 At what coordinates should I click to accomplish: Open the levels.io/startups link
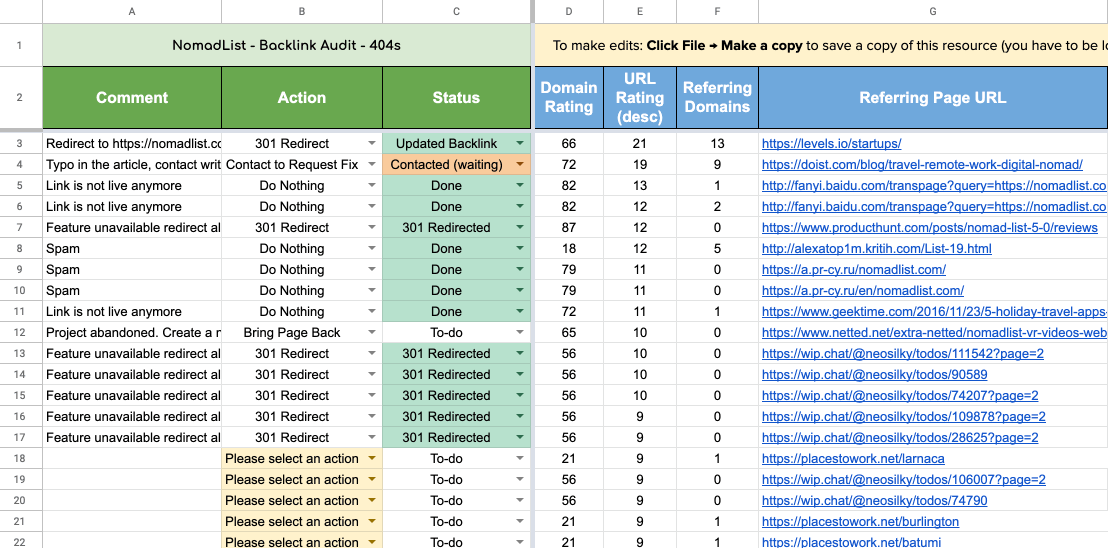tap(831, 144)
